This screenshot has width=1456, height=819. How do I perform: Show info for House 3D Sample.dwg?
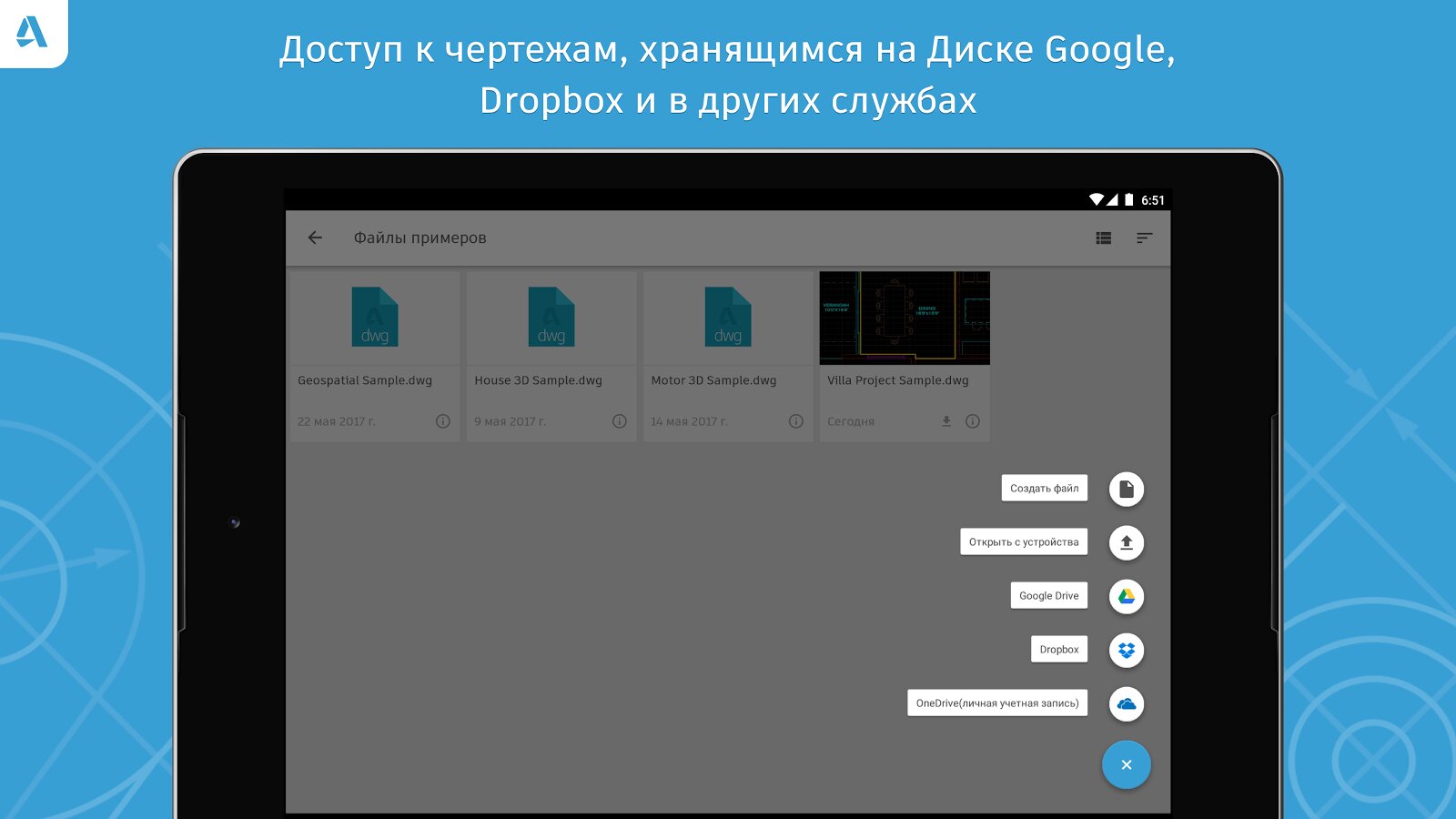620,421
